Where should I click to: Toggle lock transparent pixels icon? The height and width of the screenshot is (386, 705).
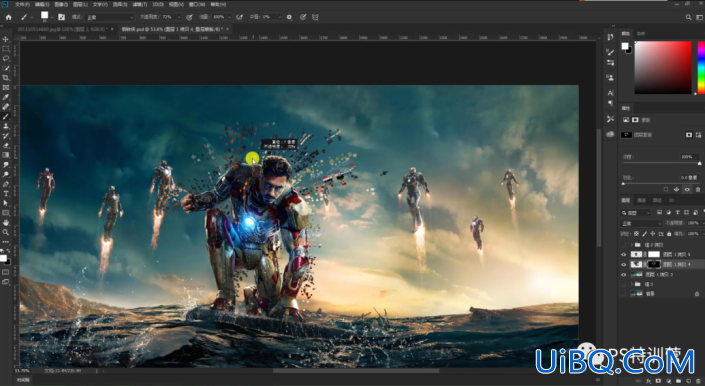[636, 234]
